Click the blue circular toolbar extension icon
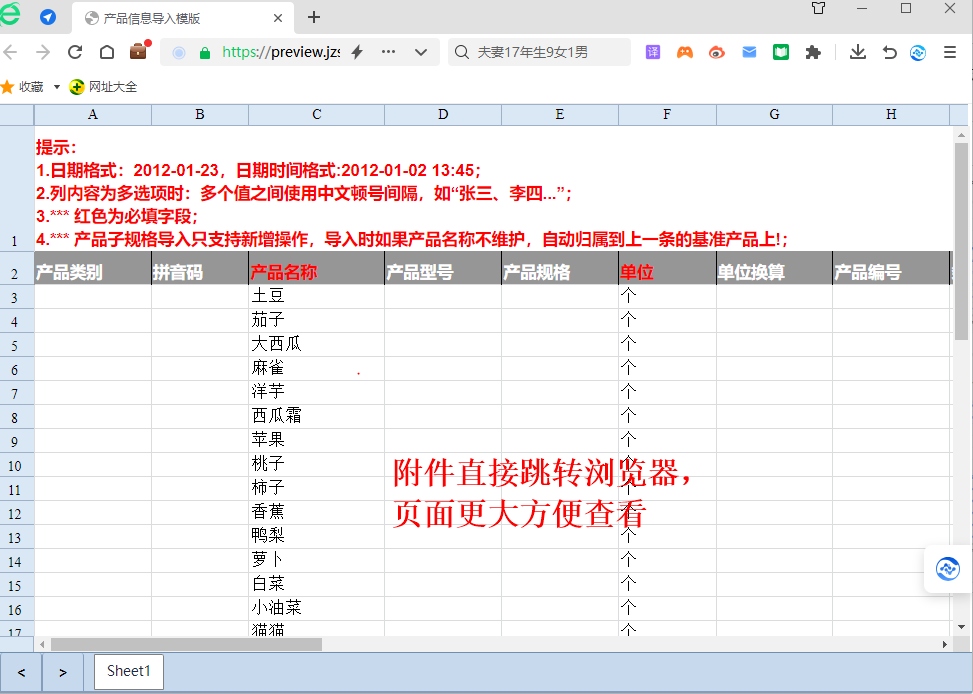The height and width of the screenshot is (694, 973). point(918,53)
